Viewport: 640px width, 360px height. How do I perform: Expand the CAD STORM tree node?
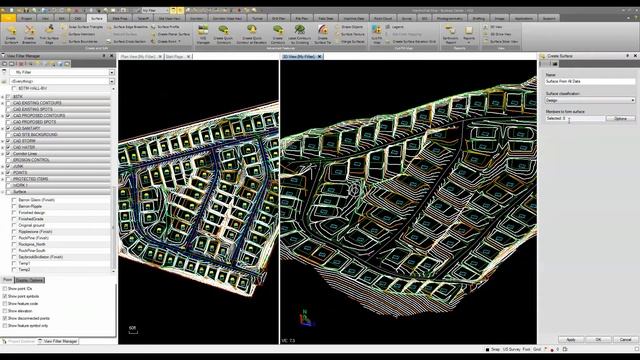click(3, 141)
